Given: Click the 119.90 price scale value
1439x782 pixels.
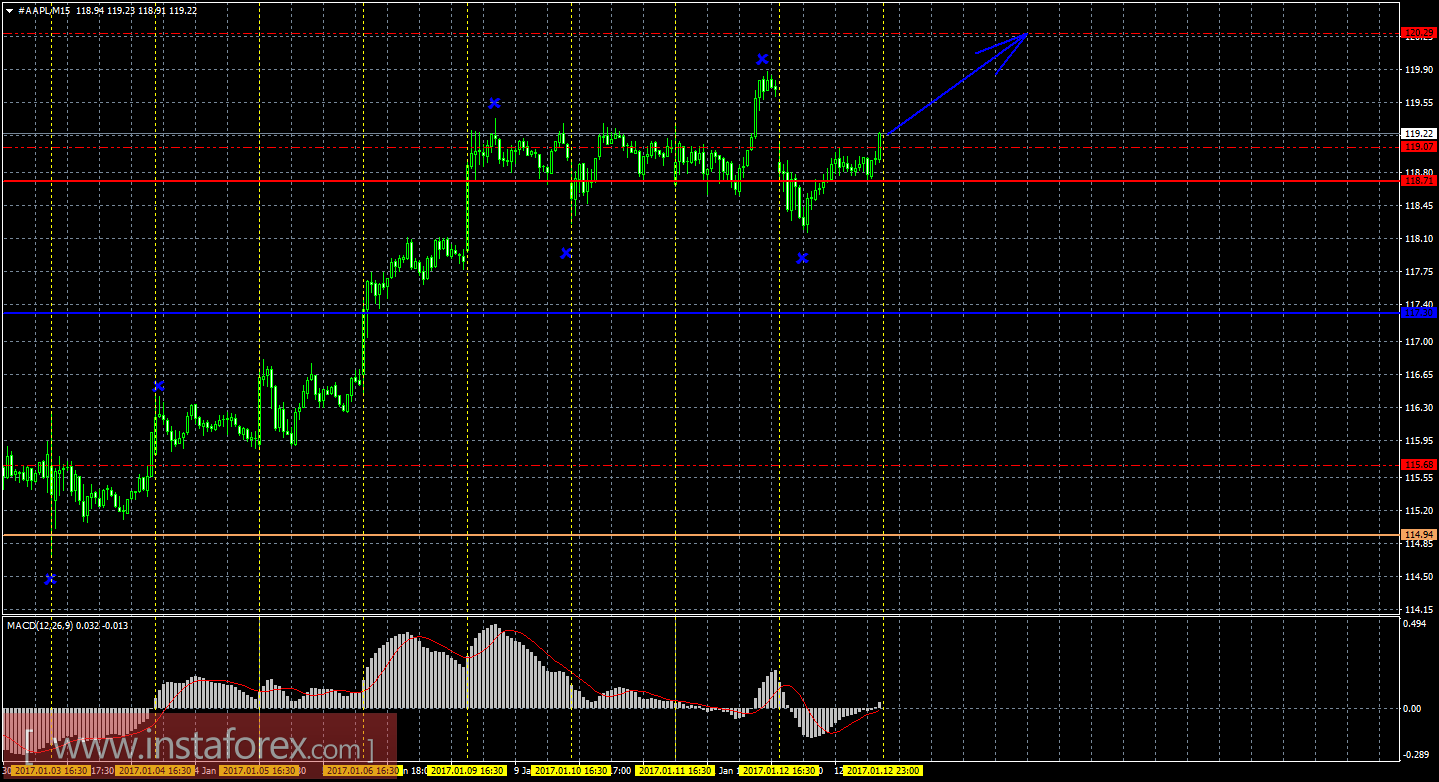Looking at the screenshot, I should click(1417, 70).
